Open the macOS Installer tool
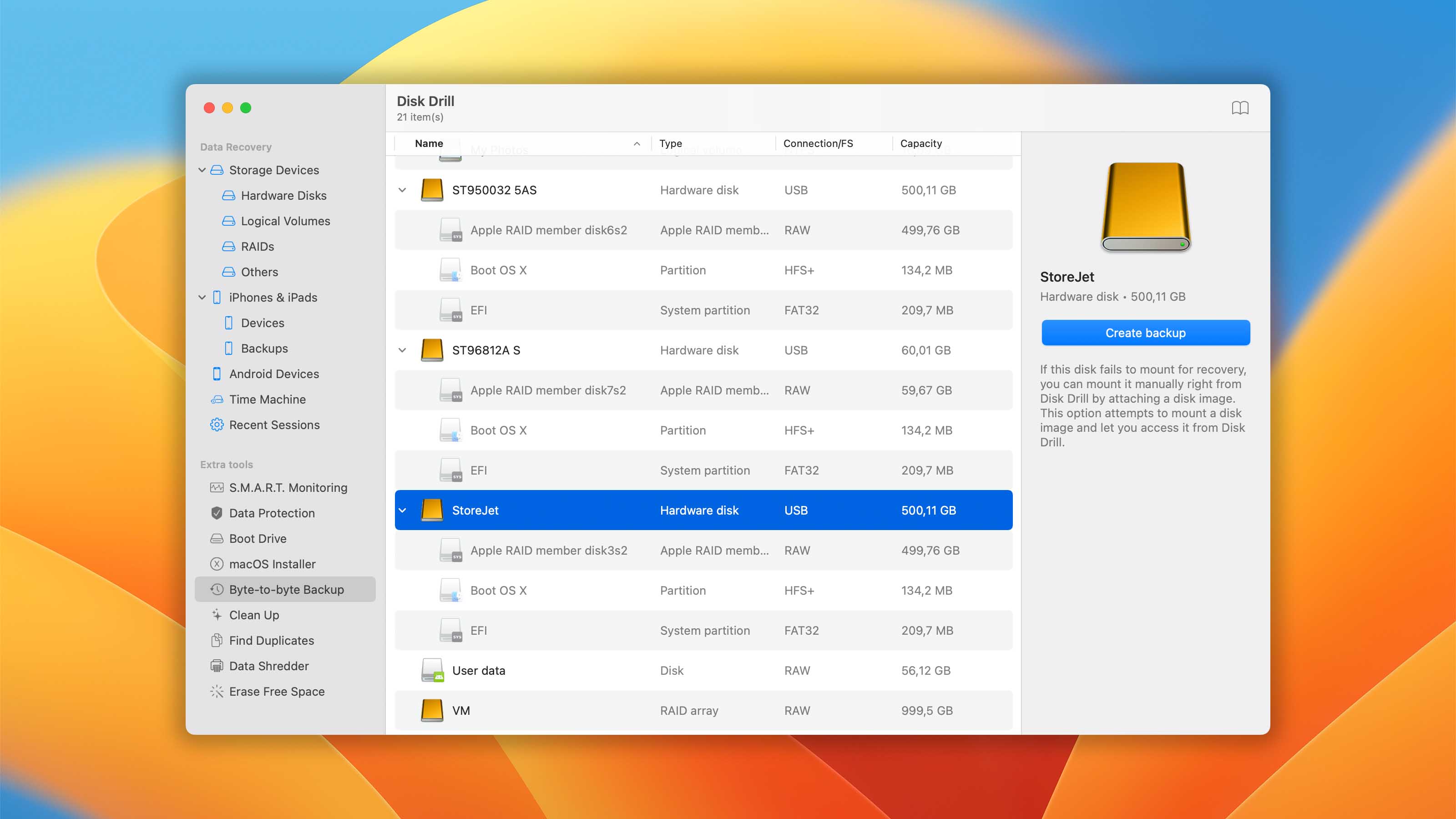 click(272, 564)
